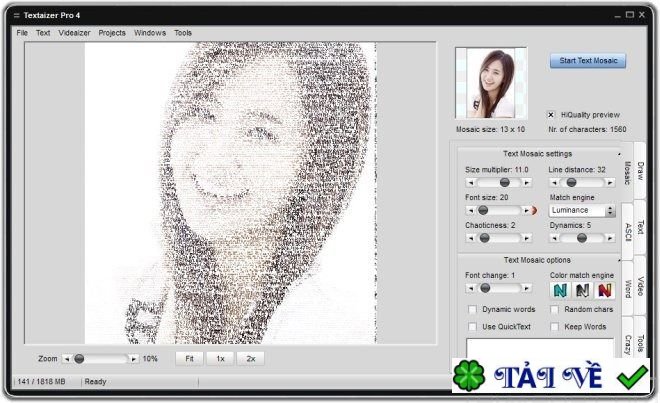Click the Chaoticness slider knob
The width and height of the screenshot is (660, 403).
[484, 238]
